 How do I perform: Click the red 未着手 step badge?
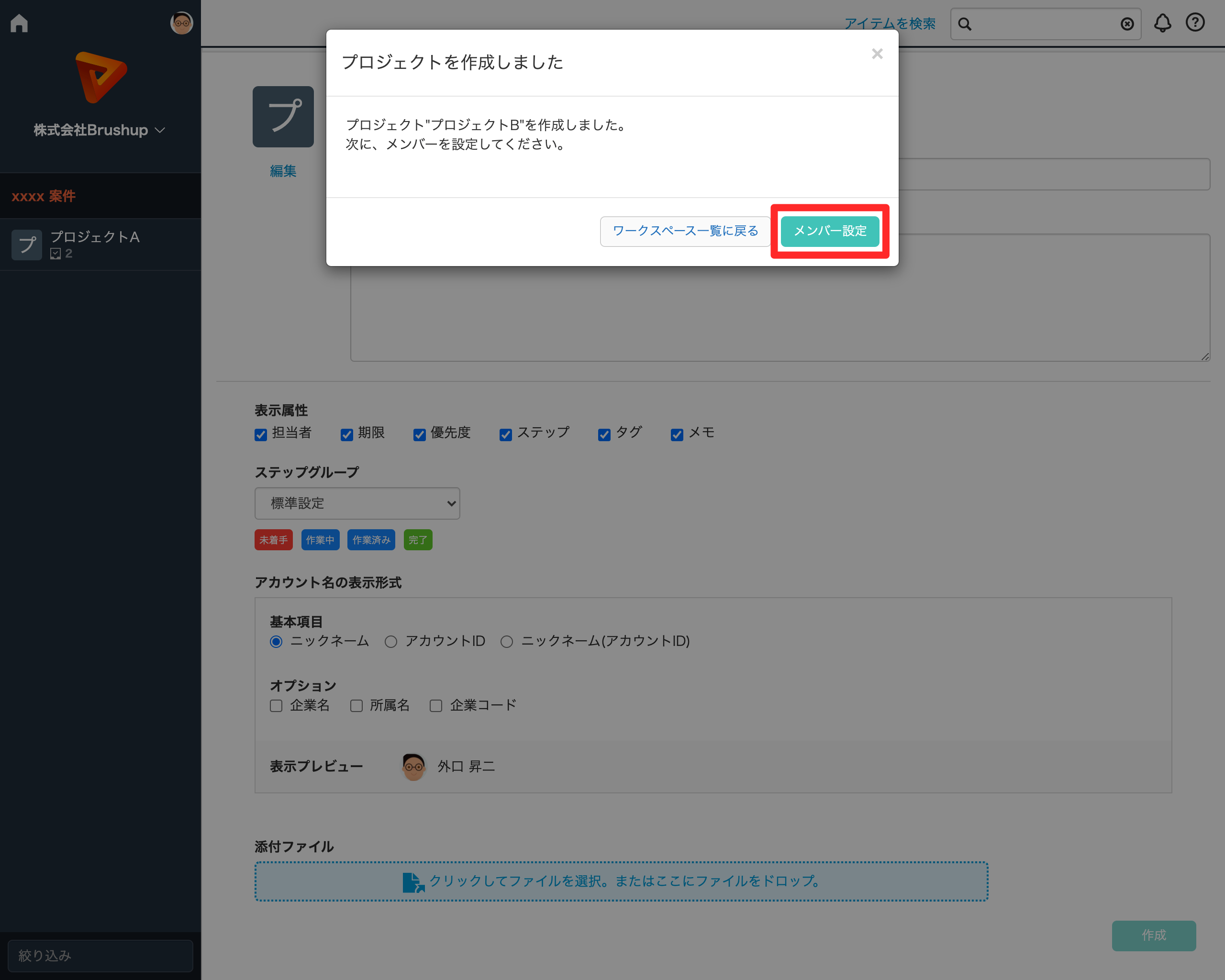point(273,540)
